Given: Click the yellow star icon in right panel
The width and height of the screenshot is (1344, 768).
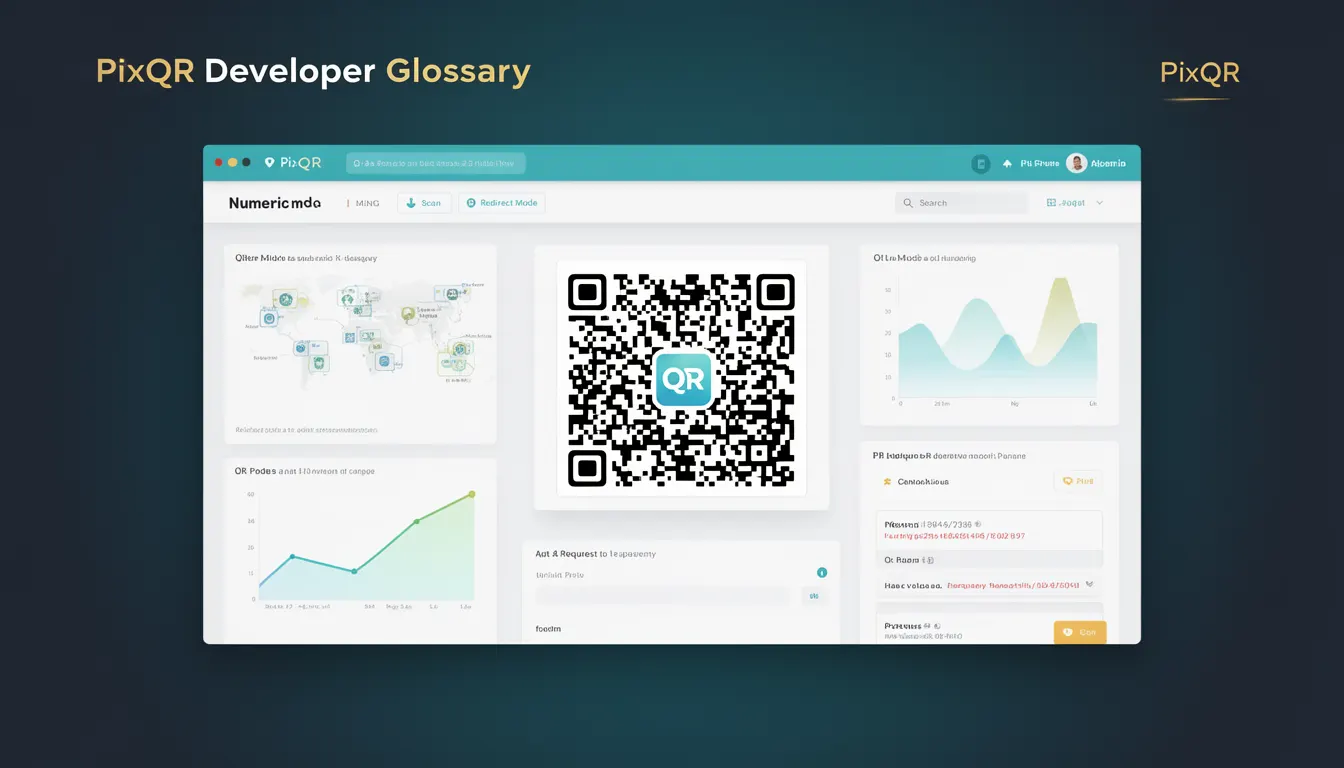Looking at the screenshot, I should 887,482.
